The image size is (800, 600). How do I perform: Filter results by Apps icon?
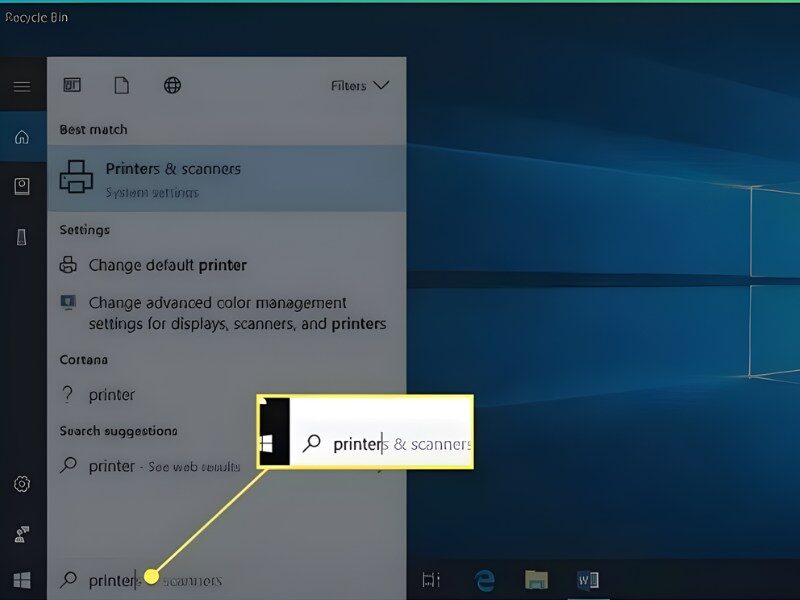pyautogui.click(x=72, y=86)
